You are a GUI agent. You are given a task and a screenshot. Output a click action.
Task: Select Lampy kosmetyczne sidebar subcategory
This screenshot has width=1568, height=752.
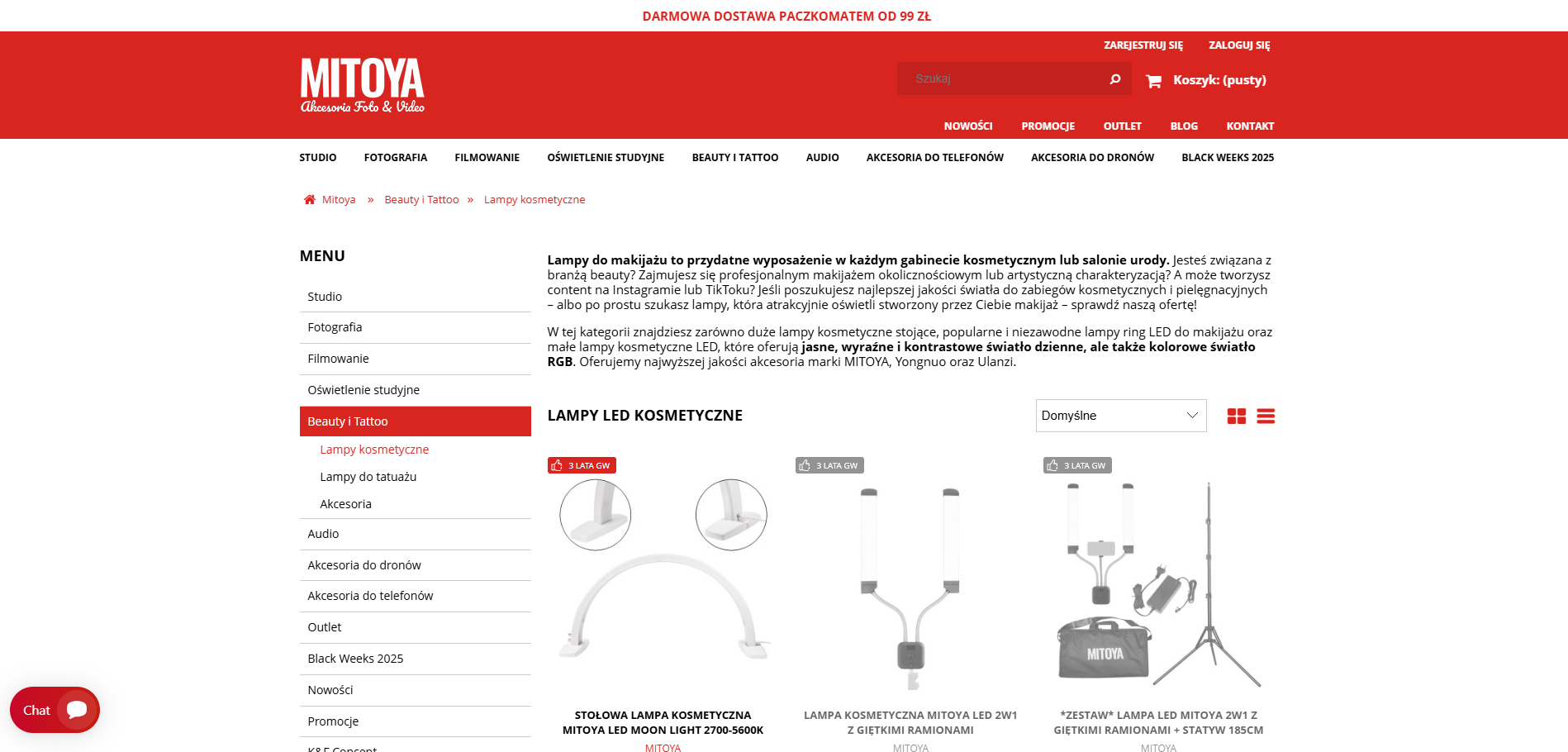coord(374,450)
